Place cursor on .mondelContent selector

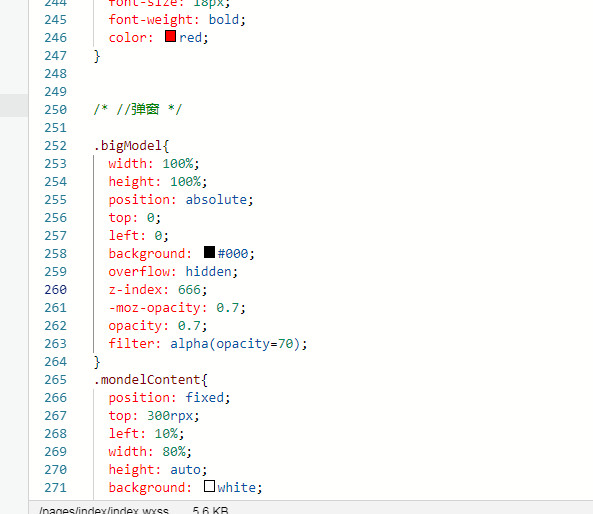[x=147, y=380]
